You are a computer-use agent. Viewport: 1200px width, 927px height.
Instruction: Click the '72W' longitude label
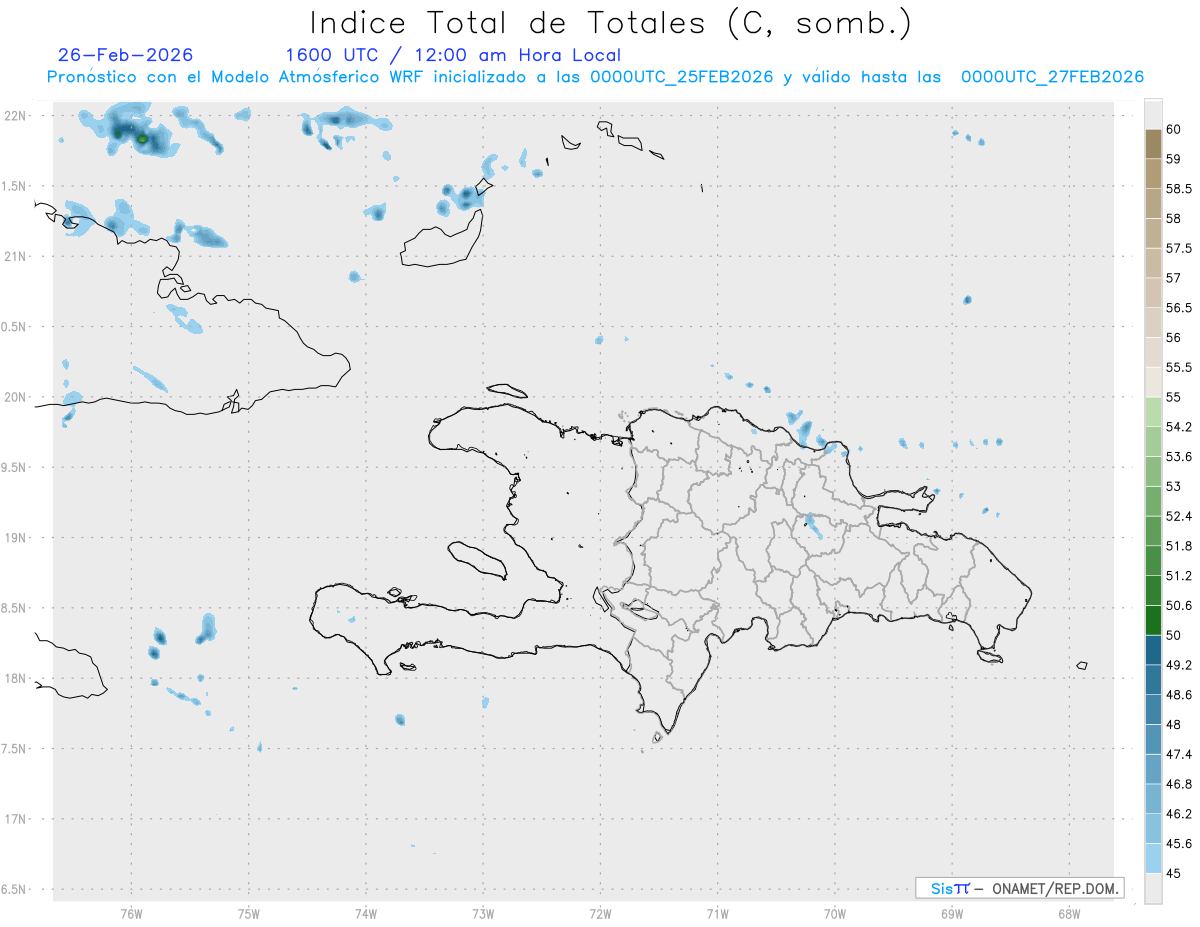pyautogui.click(x=600, y=914)
